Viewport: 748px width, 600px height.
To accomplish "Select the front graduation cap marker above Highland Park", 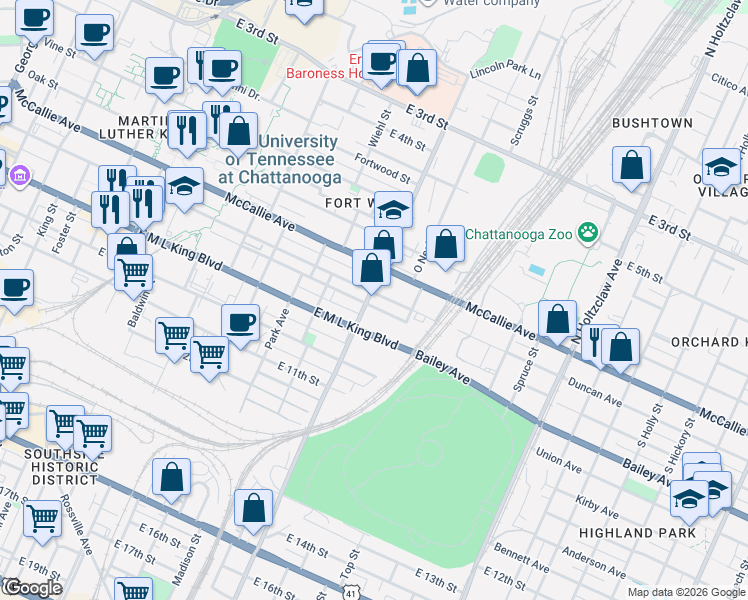I will pos(689,501).
